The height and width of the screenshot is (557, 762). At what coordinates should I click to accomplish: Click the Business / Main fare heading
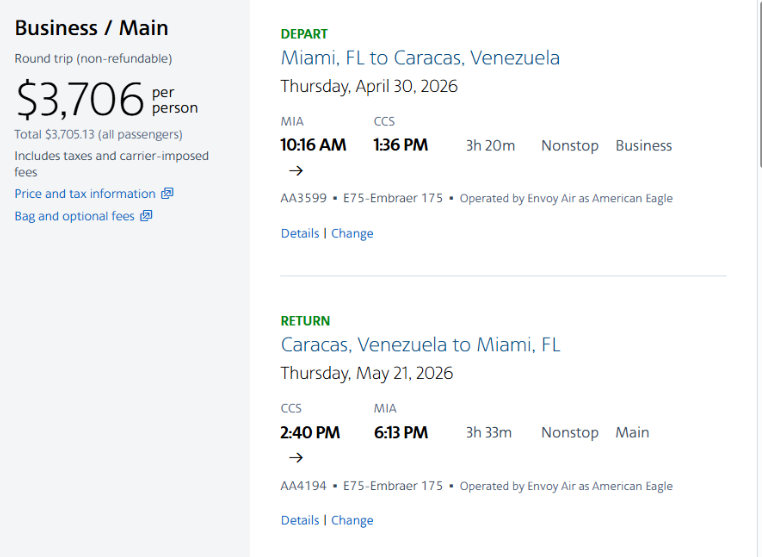coord(91,28)
